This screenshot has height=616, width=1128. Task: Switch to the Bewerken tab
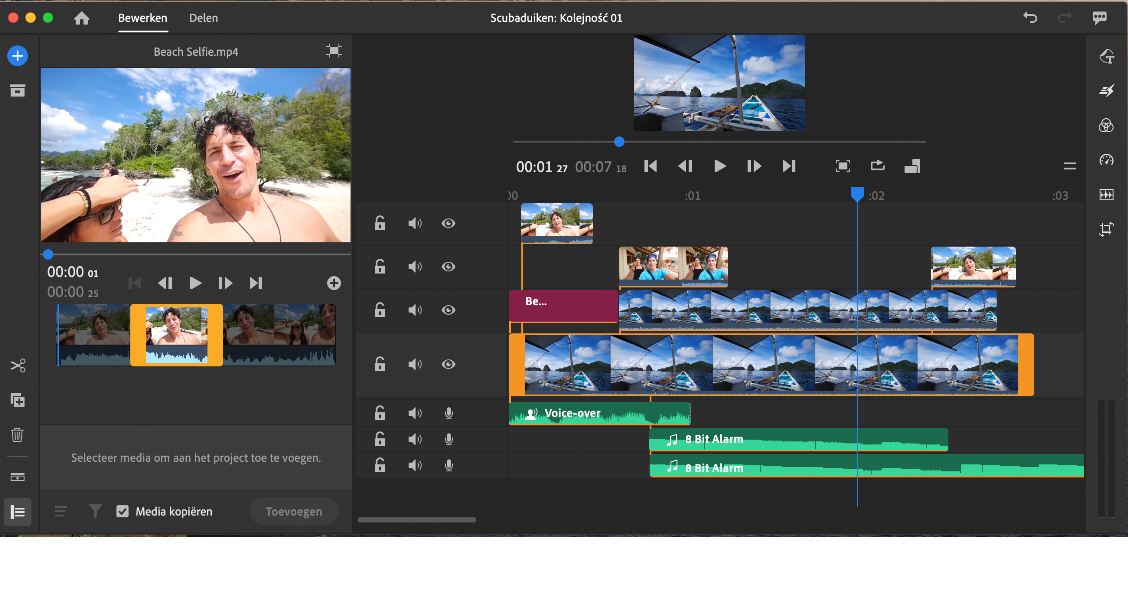click(143, 18)
